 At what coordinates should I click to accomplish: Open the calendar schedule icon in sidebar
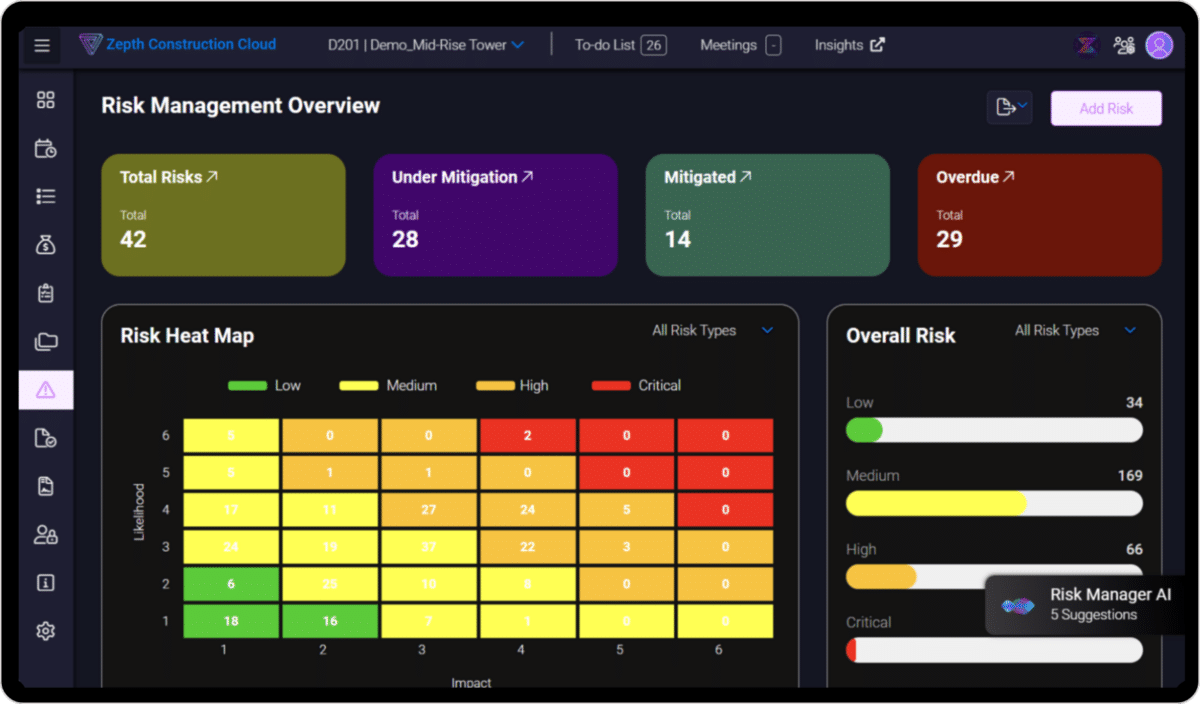[45, 149]
